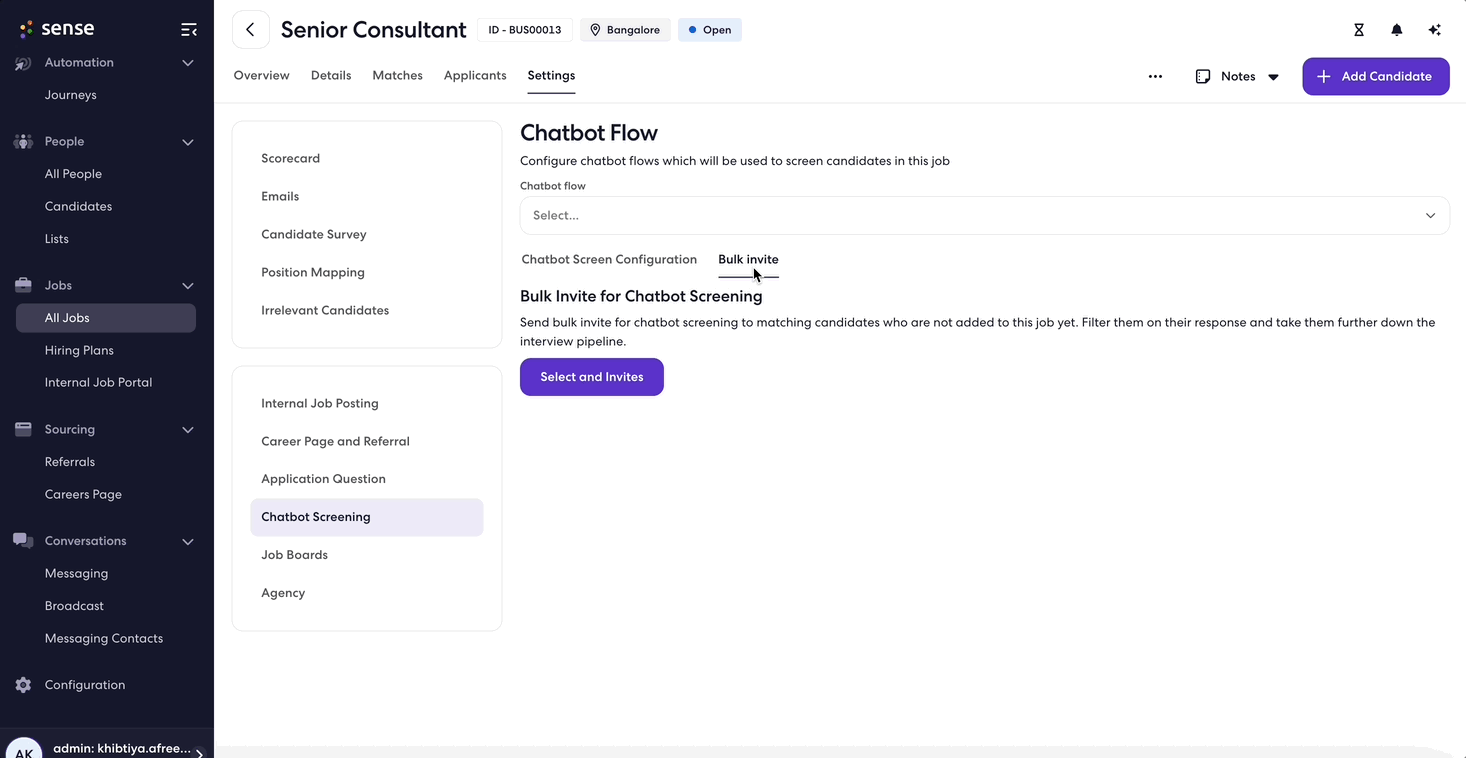1466x758 pixels.
Task: Collapse the Conversations section chevron
Action: point(187,542)
